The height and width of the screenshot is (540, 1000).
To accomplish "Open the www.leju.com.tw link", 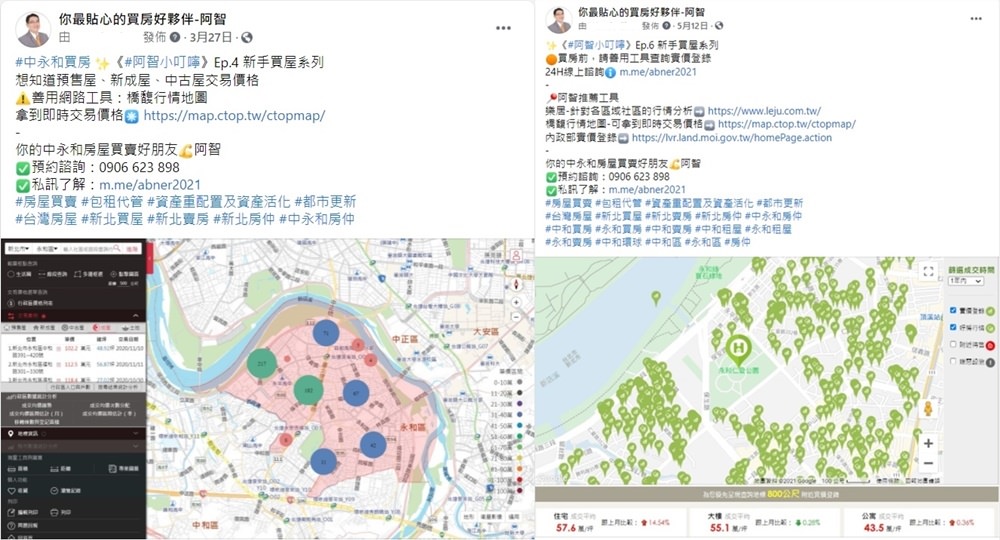I will (x=764, y=111).
